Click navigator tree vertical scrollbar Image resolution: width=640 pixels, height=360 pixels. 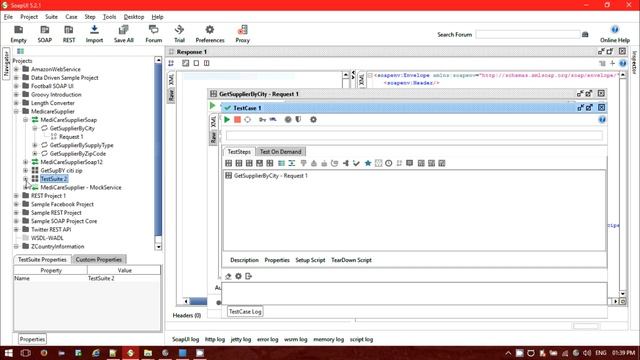coord(158,149)
